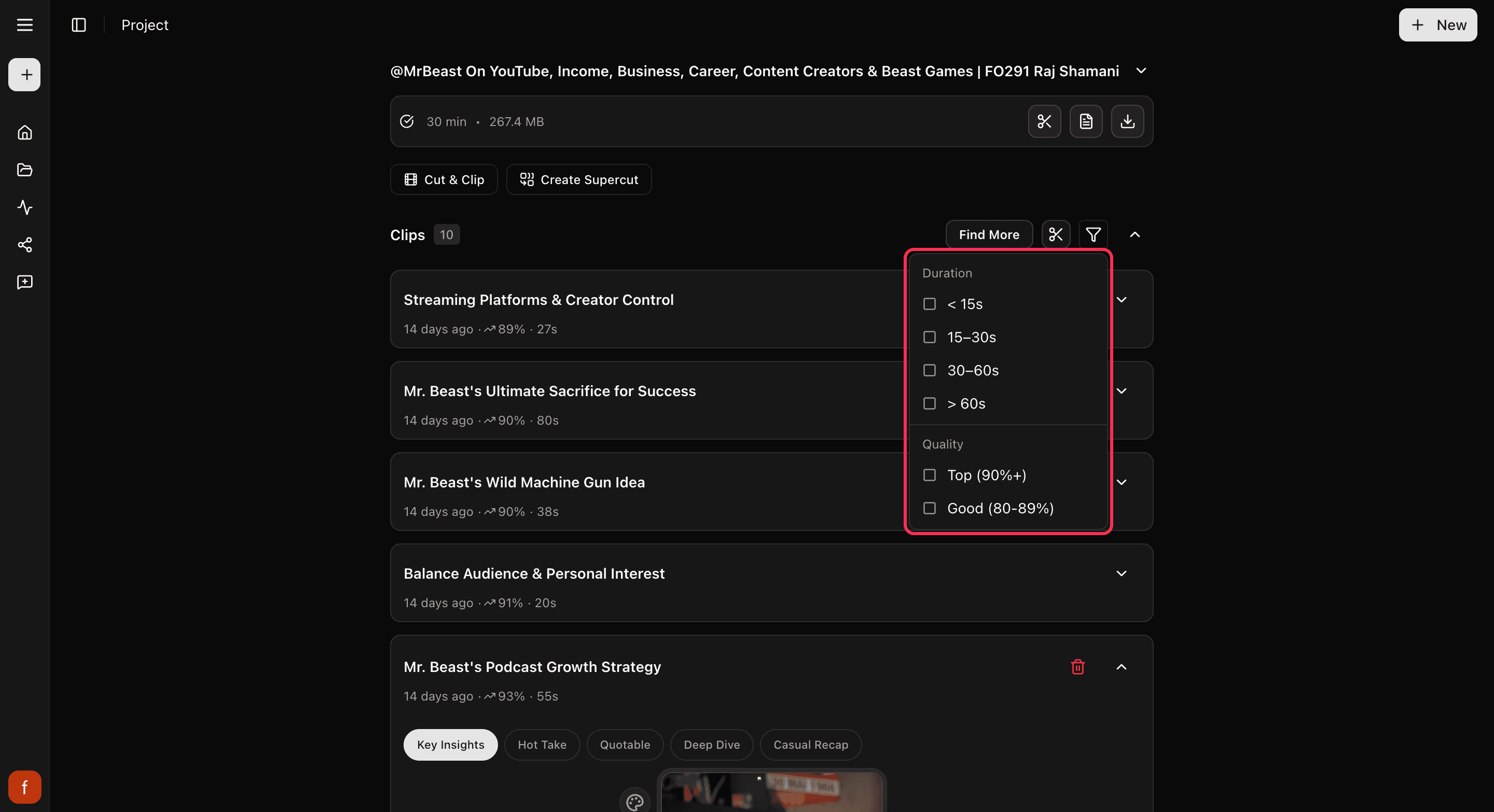
Task: Open the feedback message icon
Action: pos(24,282)
